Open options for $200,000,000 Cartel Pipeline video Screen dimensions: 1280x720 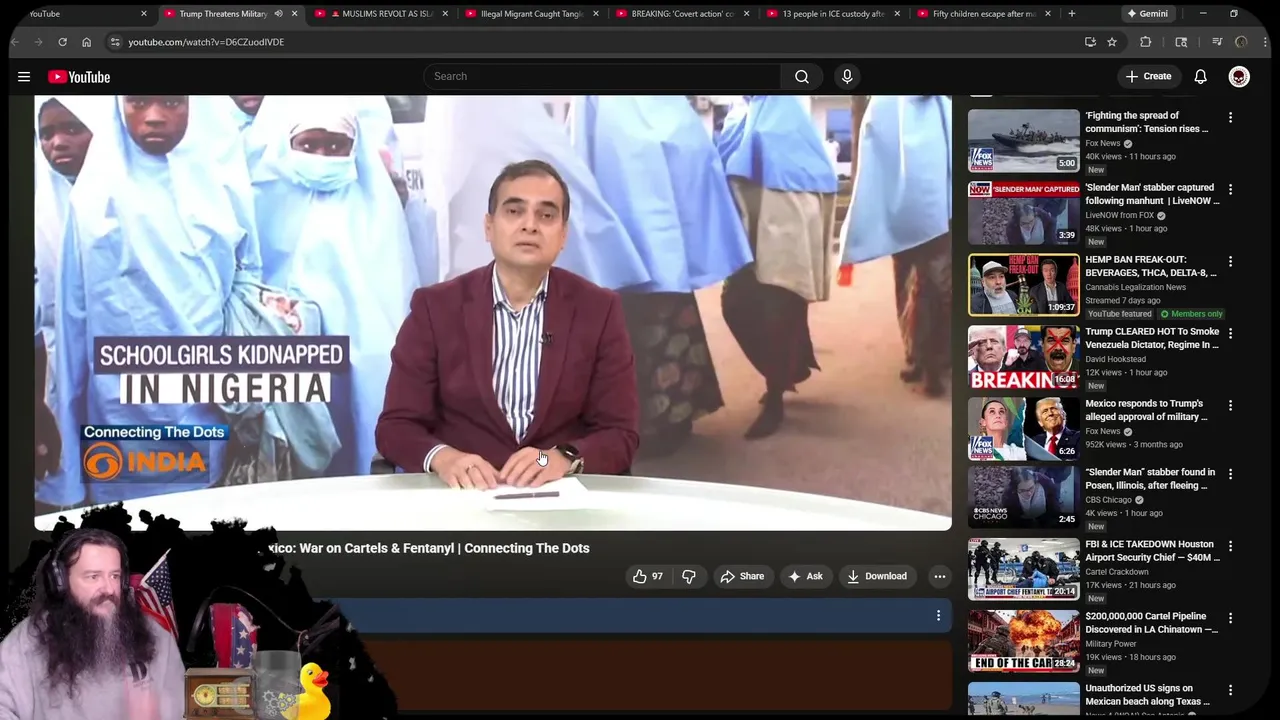pyautogui.click(x=1231, y=619)
